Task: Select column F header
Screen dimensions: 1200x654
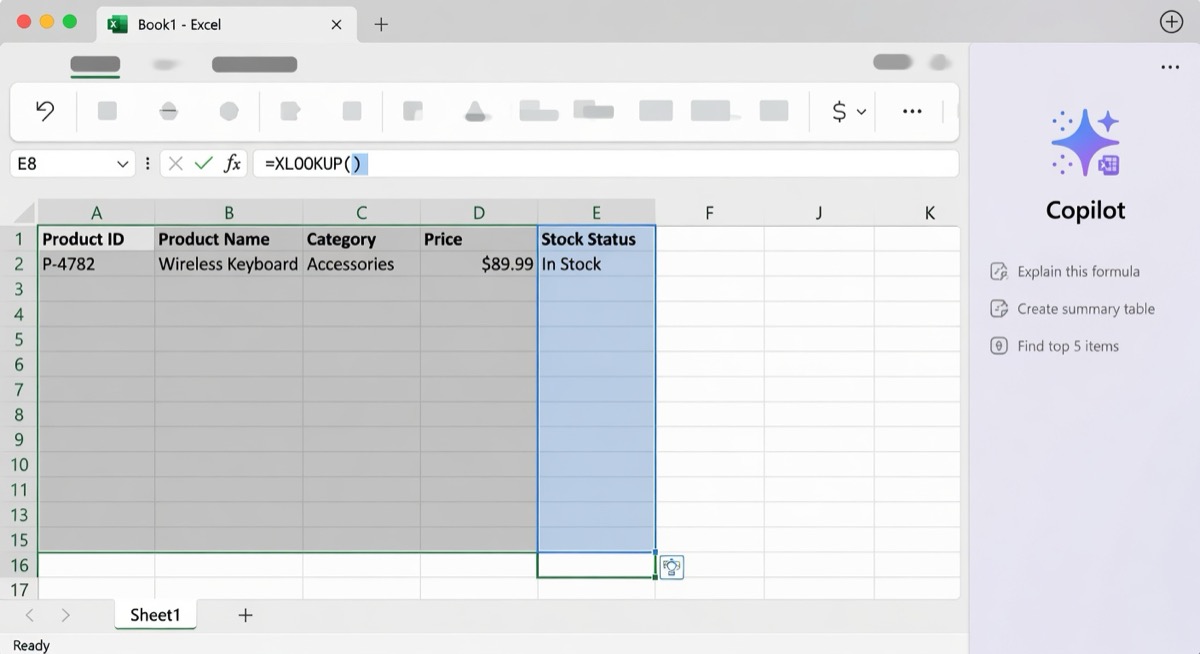Action: coord(709,212)
